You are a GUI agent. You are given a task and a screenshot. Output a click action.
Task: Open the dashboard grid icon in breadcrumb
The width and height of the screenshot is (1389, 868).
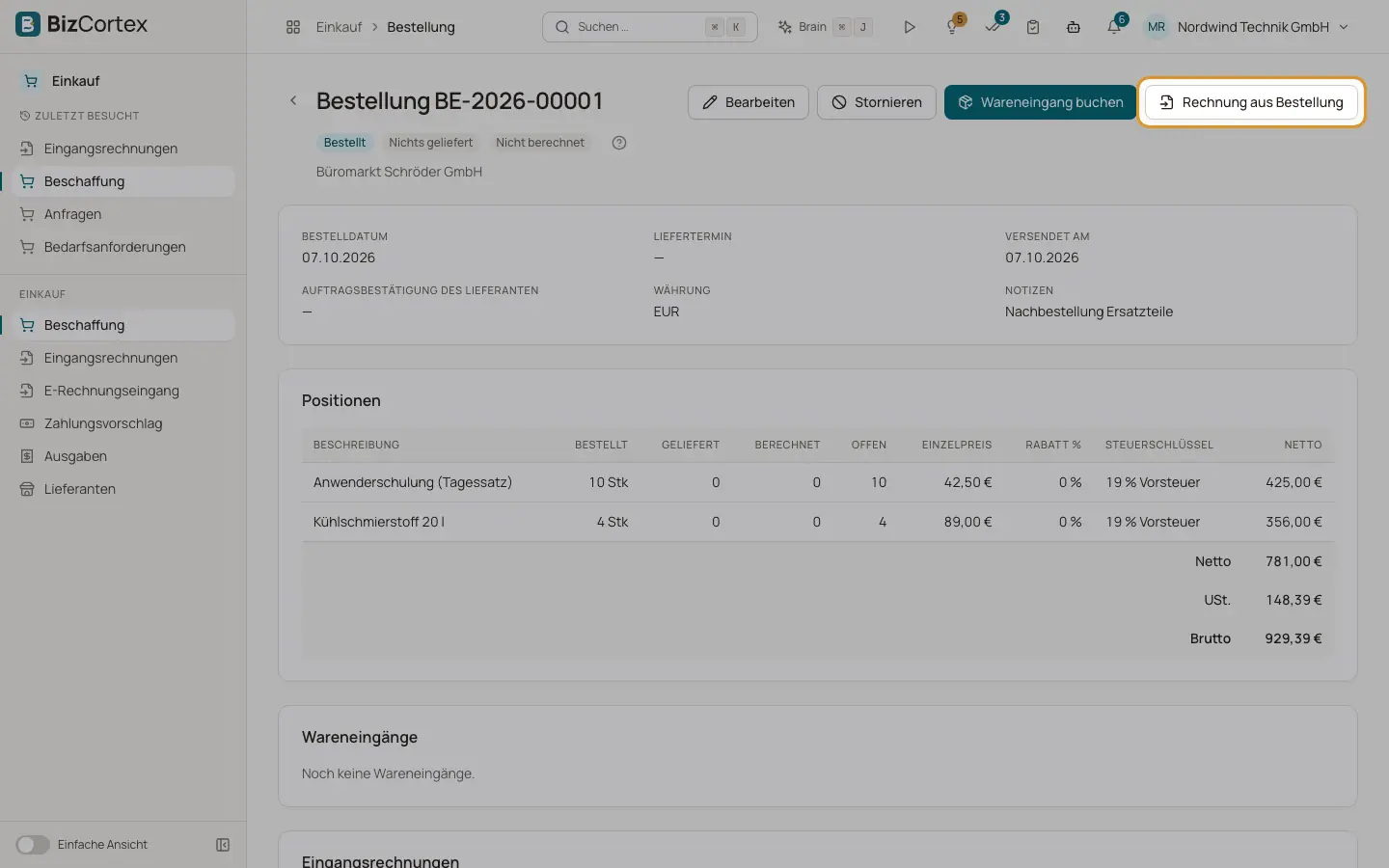pos(293,27)
